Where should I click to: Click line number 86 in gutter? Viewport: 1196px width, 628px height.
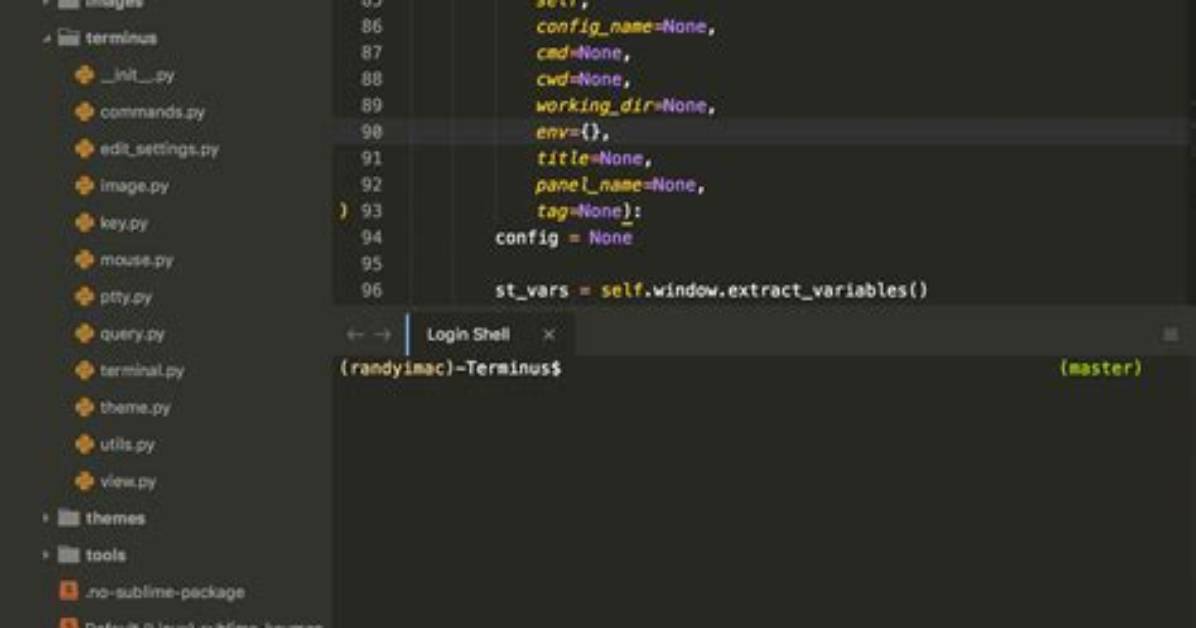(371, 27)
